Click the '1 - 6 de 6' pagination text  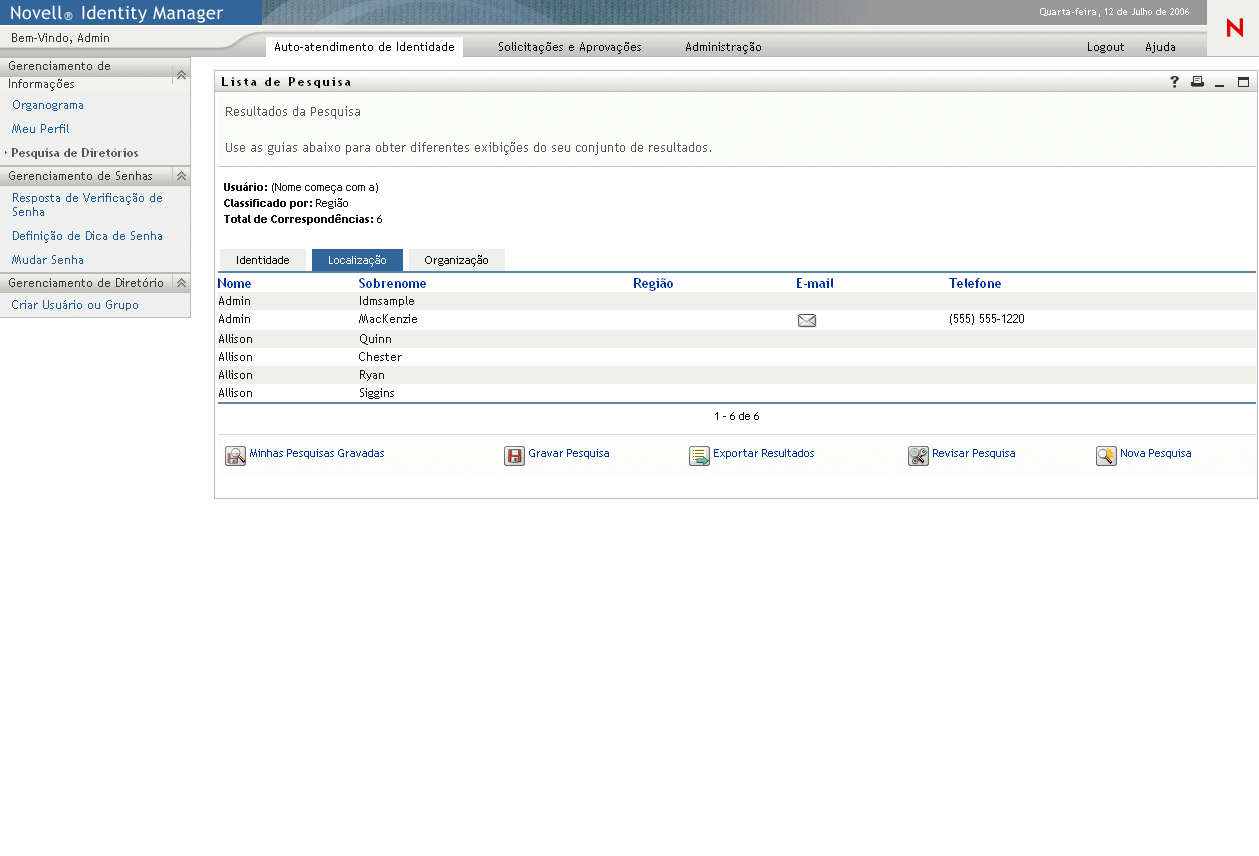point(737,416)
